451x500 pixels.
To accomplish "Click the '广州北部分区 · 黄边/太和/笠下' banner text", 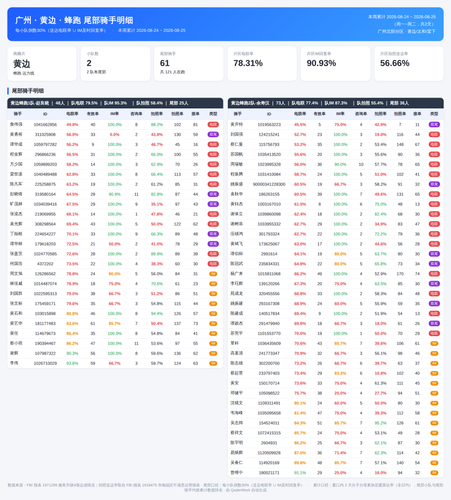I will pos(406,31).
